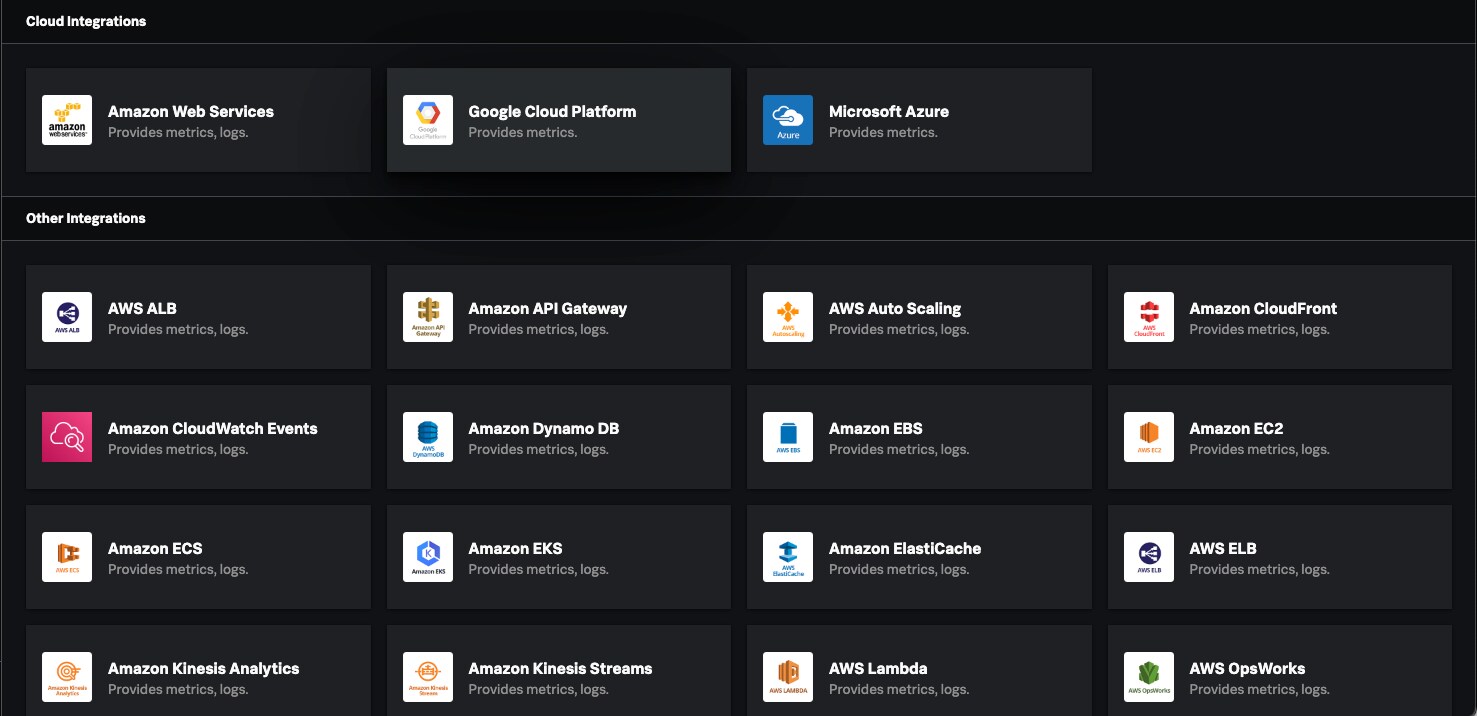
Task: Click the AWS OpsWorks icon
Action: pos(1149,677)
